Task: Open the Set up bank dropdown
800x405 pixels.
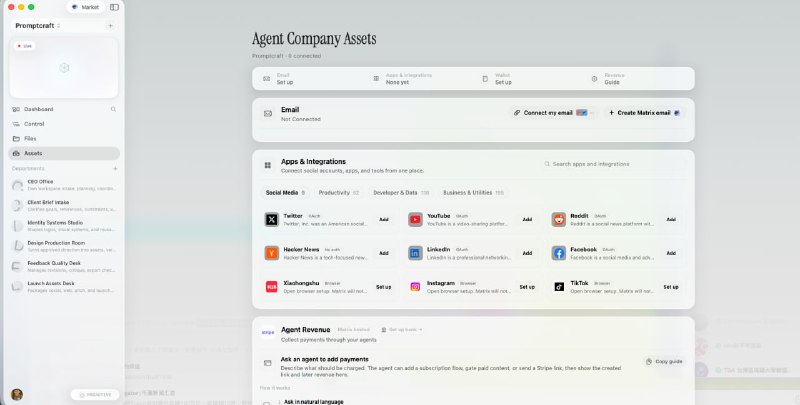Action: [402, 330]
